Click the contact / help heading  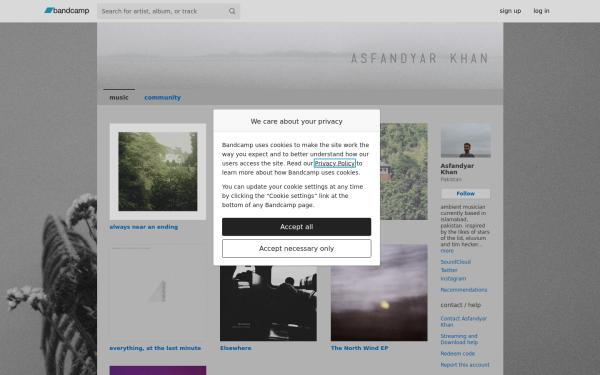(461, 305)
